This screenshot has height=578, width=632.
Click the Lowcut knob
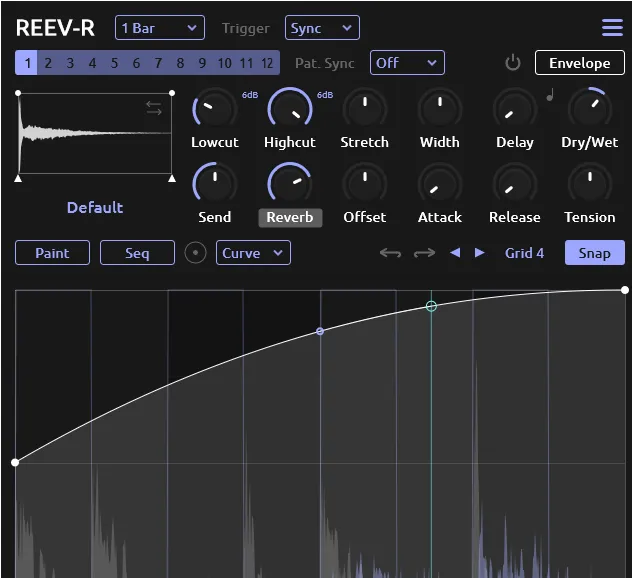click(214, 109)
